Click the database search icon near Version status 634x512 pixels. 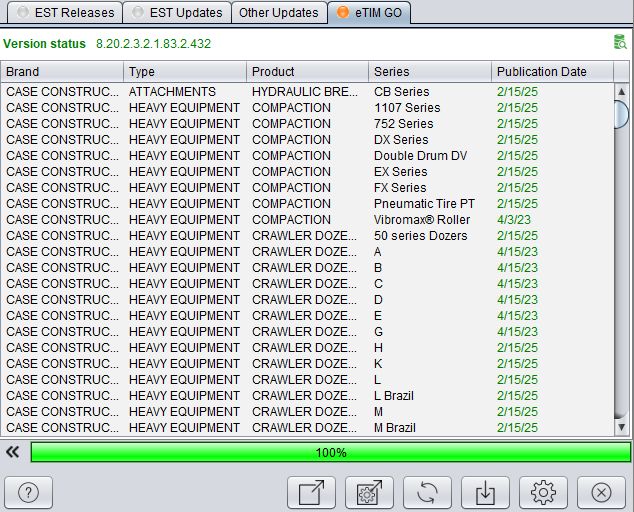pyautogui.click(x=619, y=42)
